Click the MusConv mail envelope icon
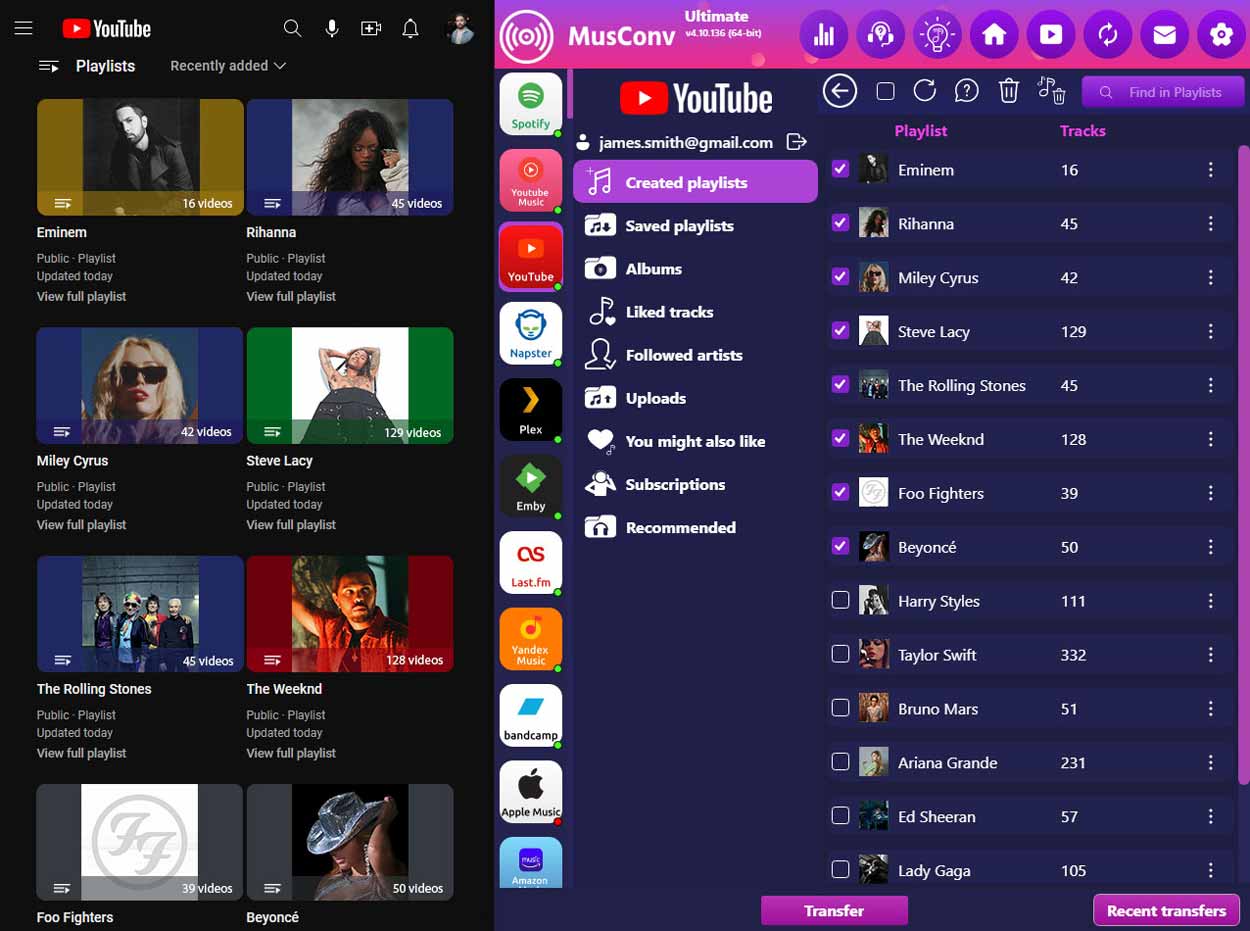The width and height of the screenshot is (1250, 931). pos(1164,36)
